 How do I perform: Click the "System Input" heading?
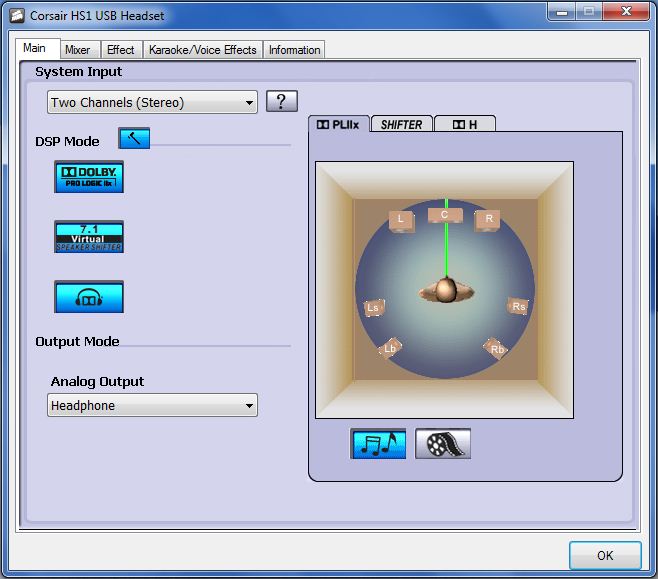[78, 72]
